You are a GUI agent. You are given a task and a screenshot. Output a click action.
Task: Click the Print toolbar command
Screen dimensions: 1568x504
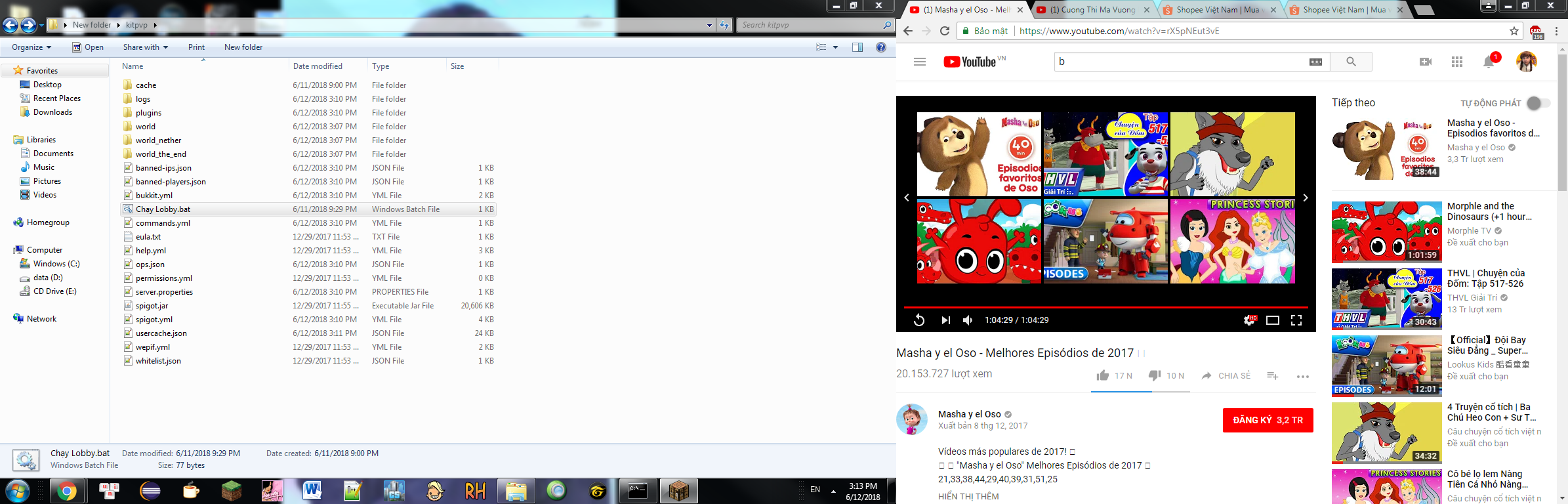[196, 47]
